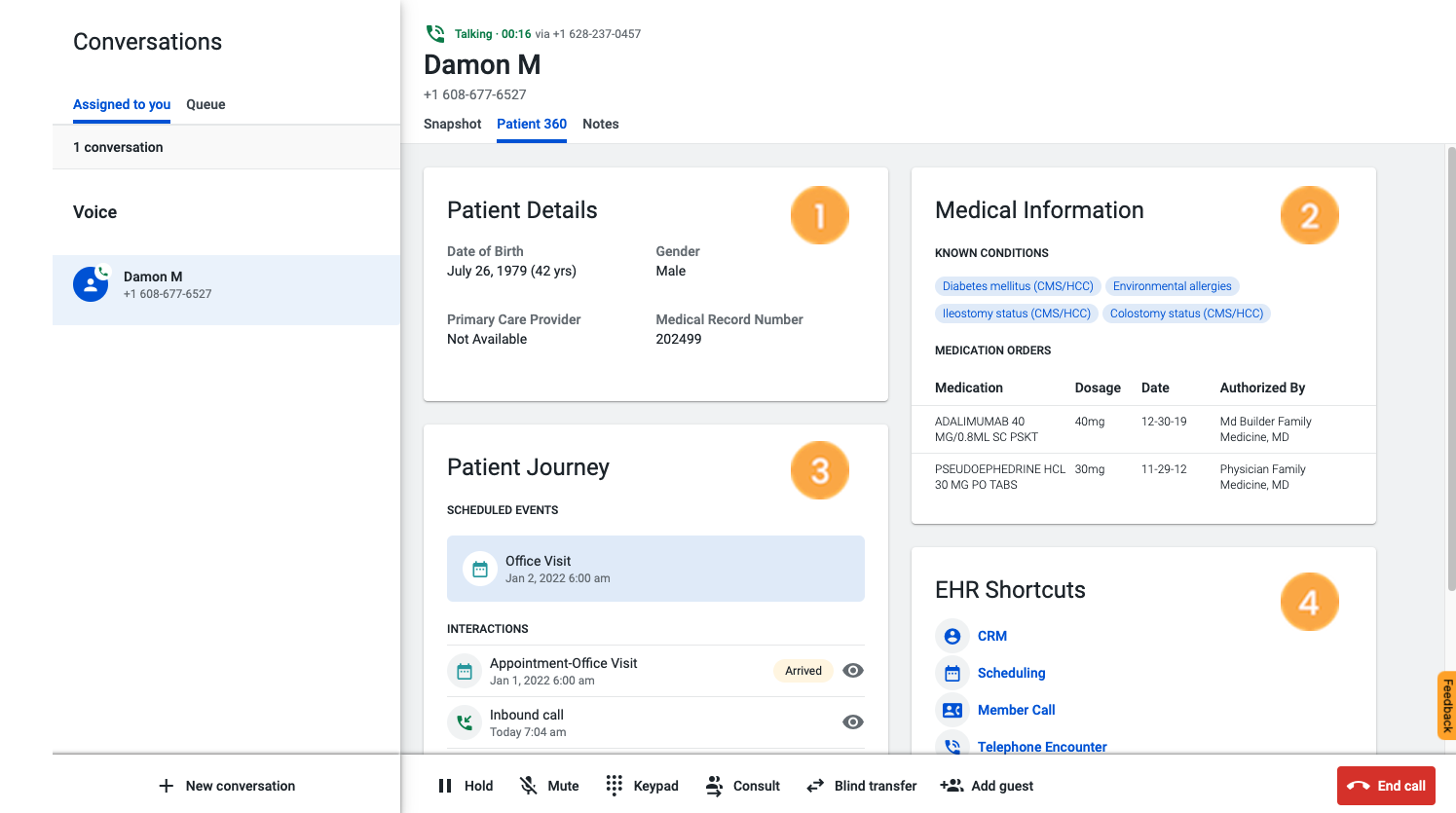The image size is (1456, 813).
Task: Open the Member Call link
Action: (x=1016, y=710)
